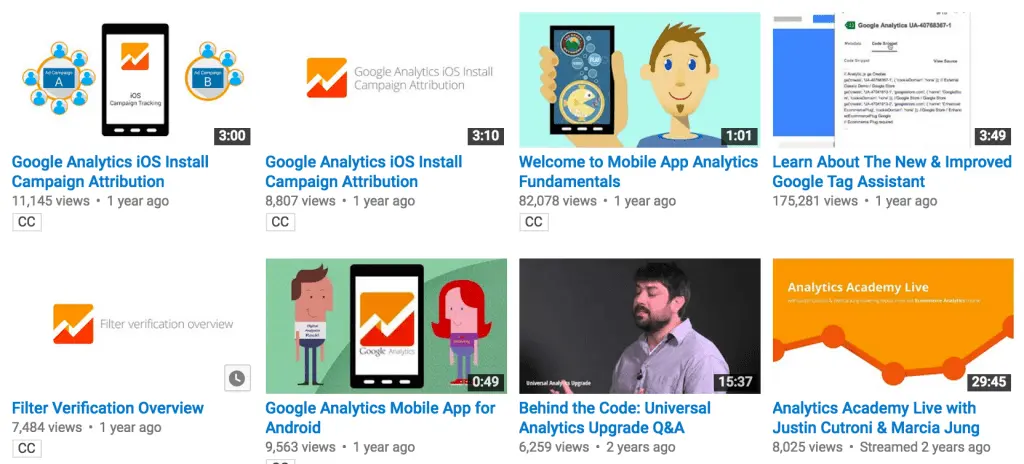Open Google Analytics Mobile App for Android link

tap(380, 418)
